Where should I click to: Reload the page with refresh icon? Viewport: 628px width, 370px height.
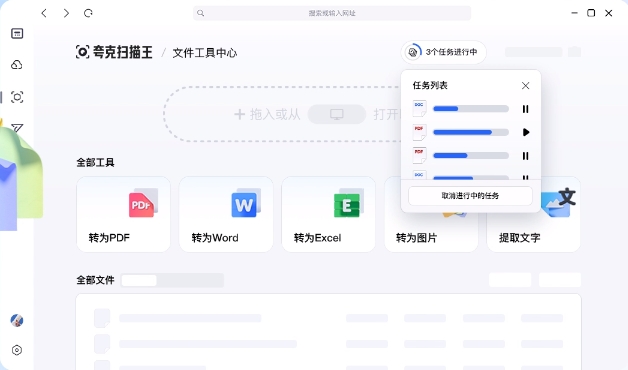click(88, 13)
